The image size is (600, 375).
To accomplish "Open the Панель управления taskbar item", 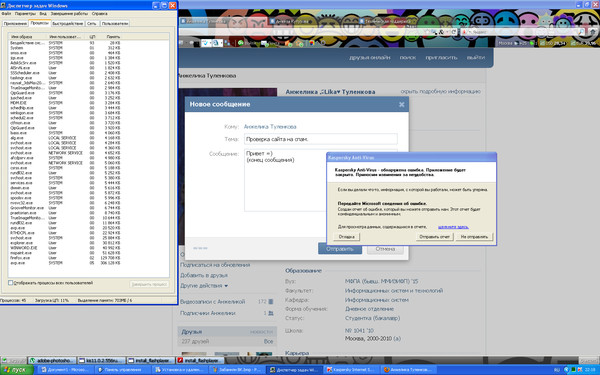I will [x=122, y=370].
